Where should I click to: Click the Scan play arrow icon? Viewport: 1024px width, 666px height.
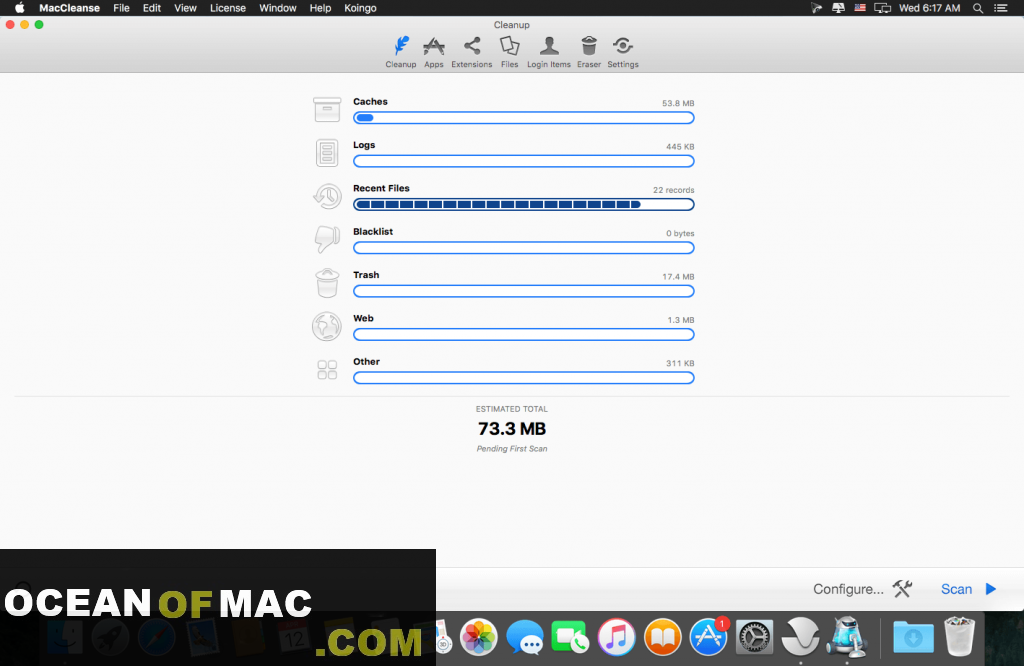(991, 589)
